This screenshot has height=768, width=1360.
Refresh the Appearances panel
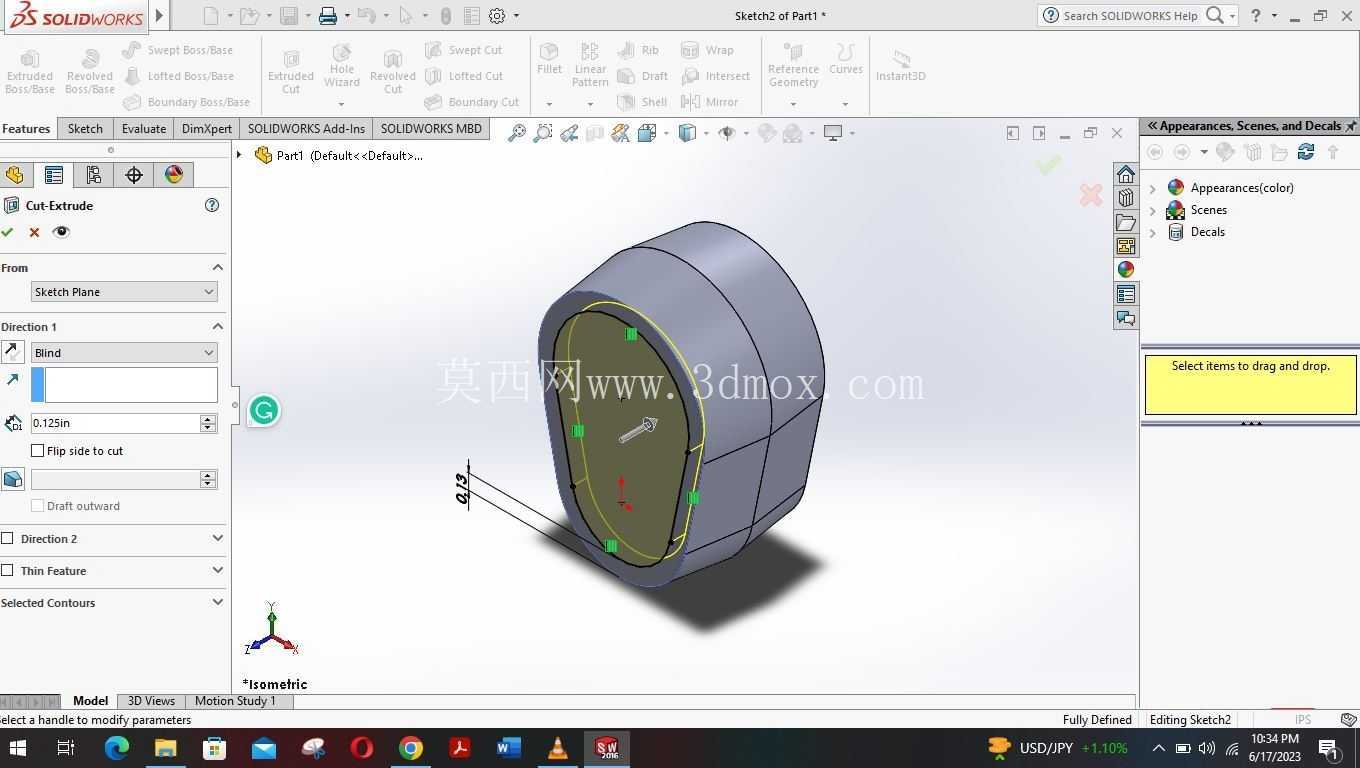pyautogui.click(x=1305, y=152)
